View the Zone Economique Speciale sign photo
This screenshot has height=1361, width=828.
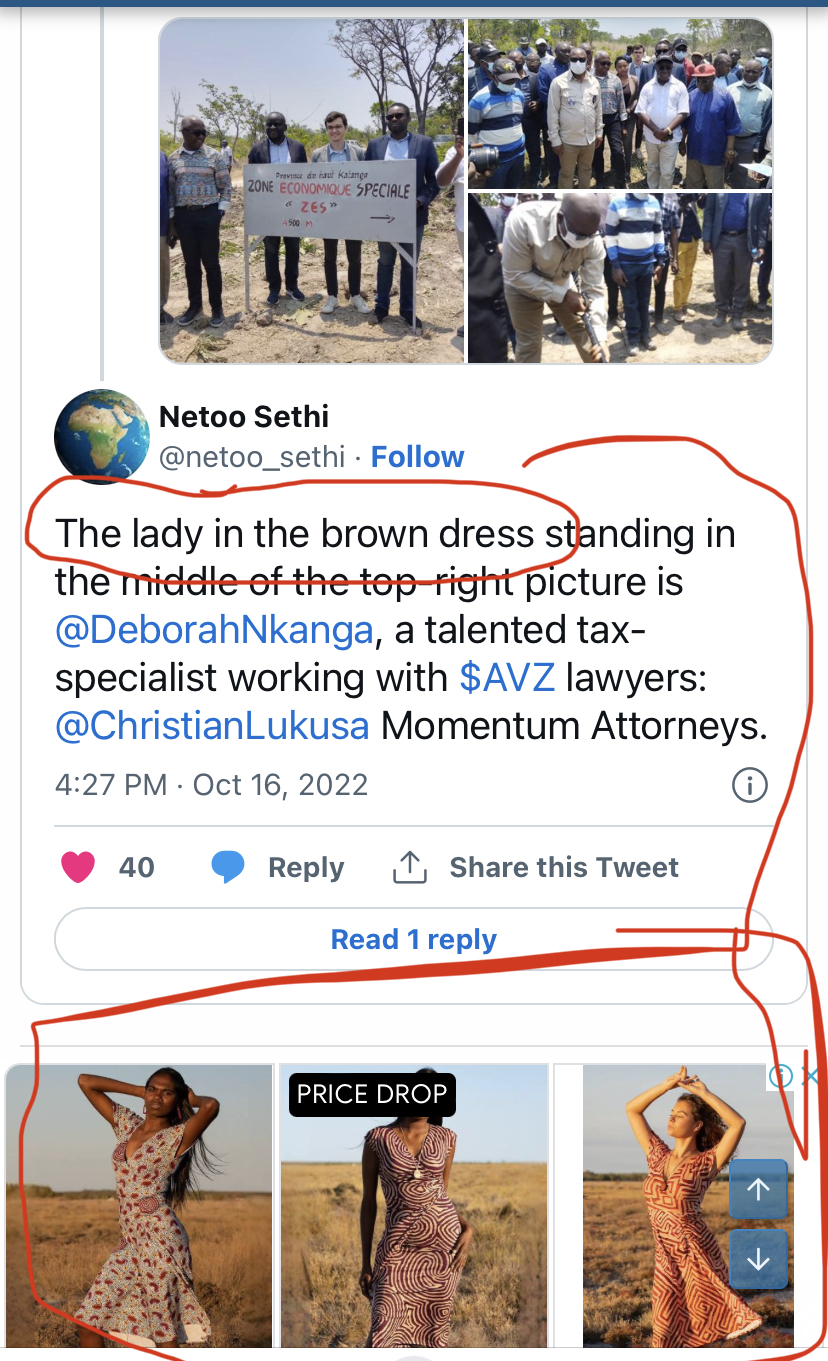312,190
